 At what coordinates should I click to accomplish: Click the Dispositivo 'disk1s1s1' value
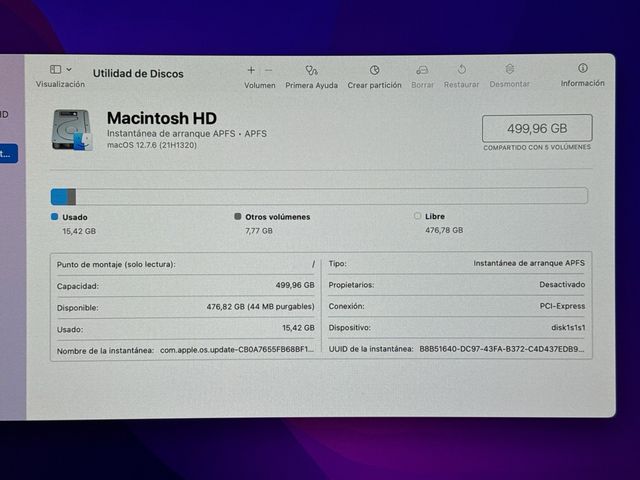[568, 327]
